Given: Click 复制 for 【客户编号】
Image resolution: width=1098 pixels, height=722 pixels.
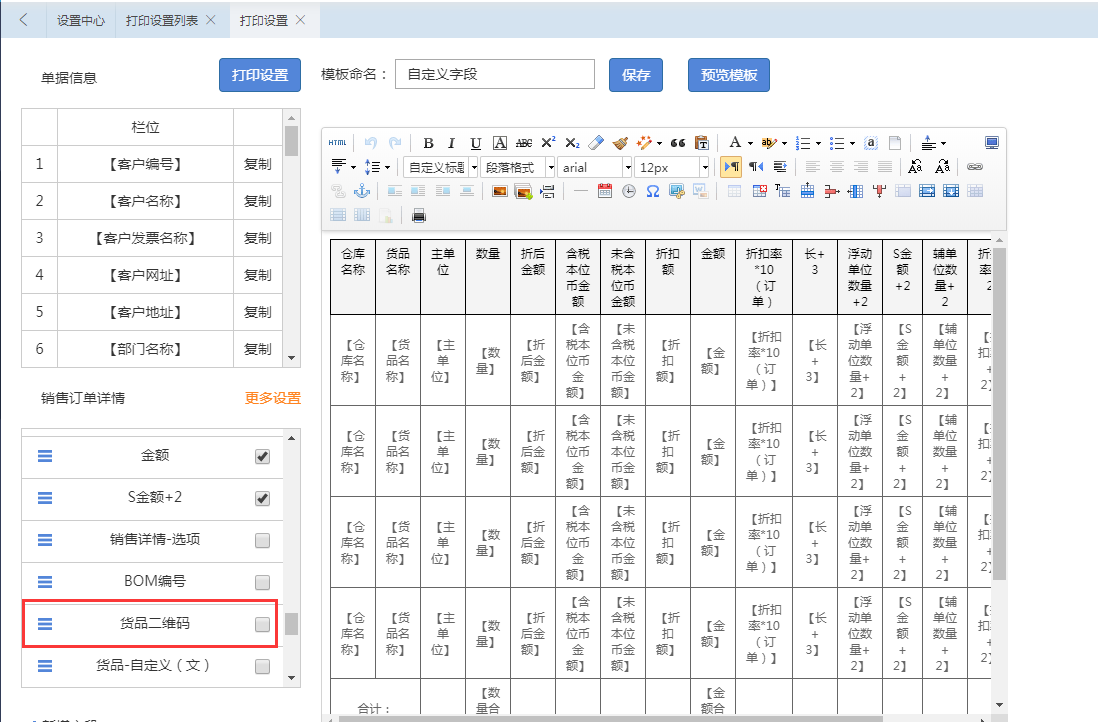Looking at the screenshot, I should (x=258, y=164).
